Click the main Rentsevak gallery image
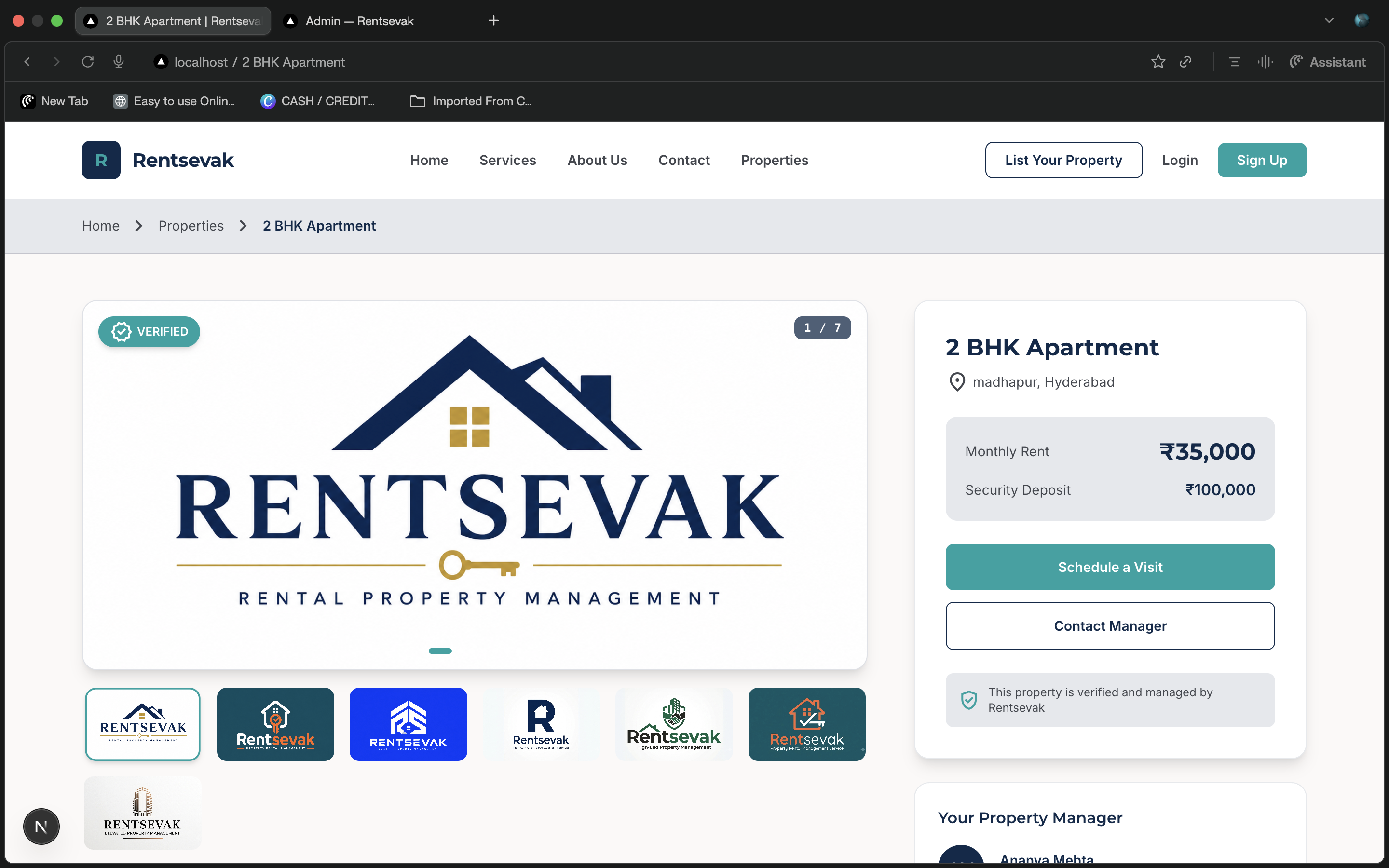Image resolution: width=1389 pixels, height=868 pixels. (x=475, y=485)
